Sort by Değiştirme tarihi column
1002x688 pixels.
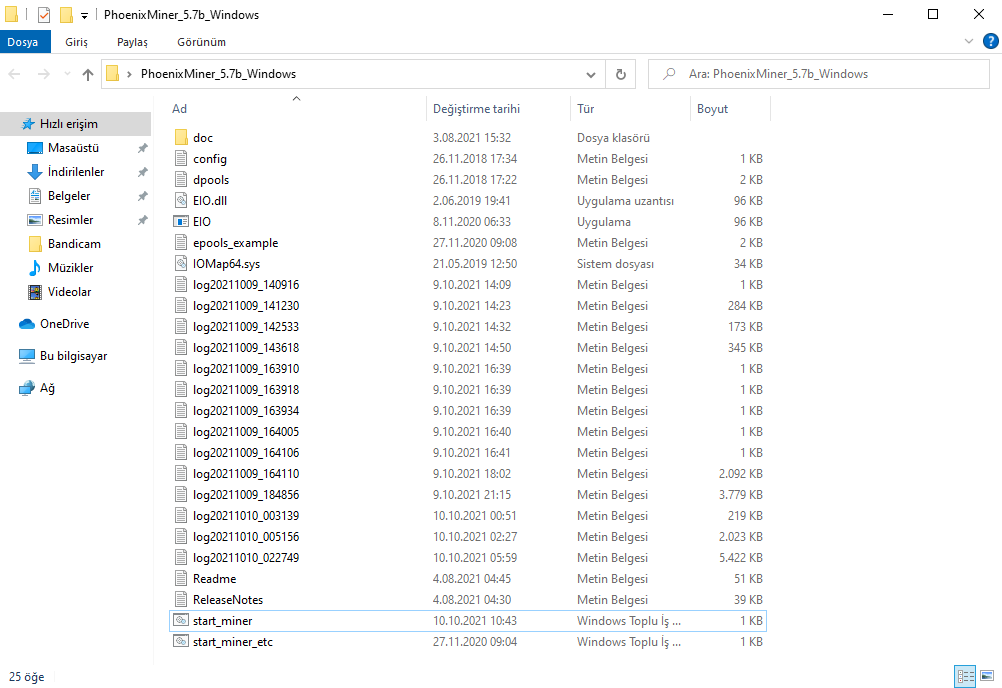point(477,109)
